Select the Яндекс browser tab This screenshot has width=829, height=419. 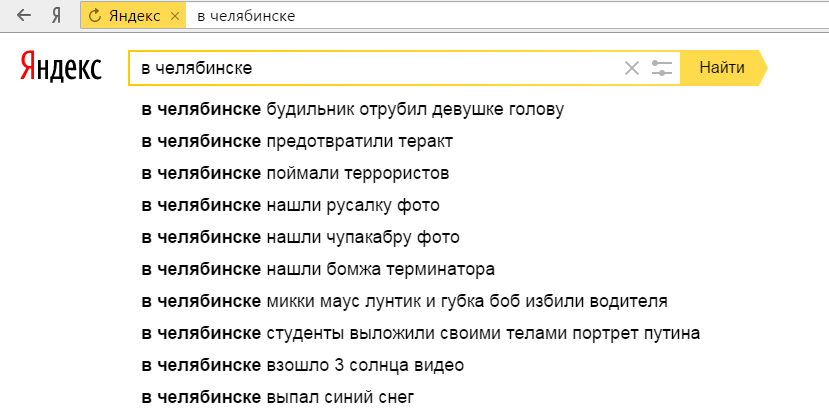pos(133,16)
